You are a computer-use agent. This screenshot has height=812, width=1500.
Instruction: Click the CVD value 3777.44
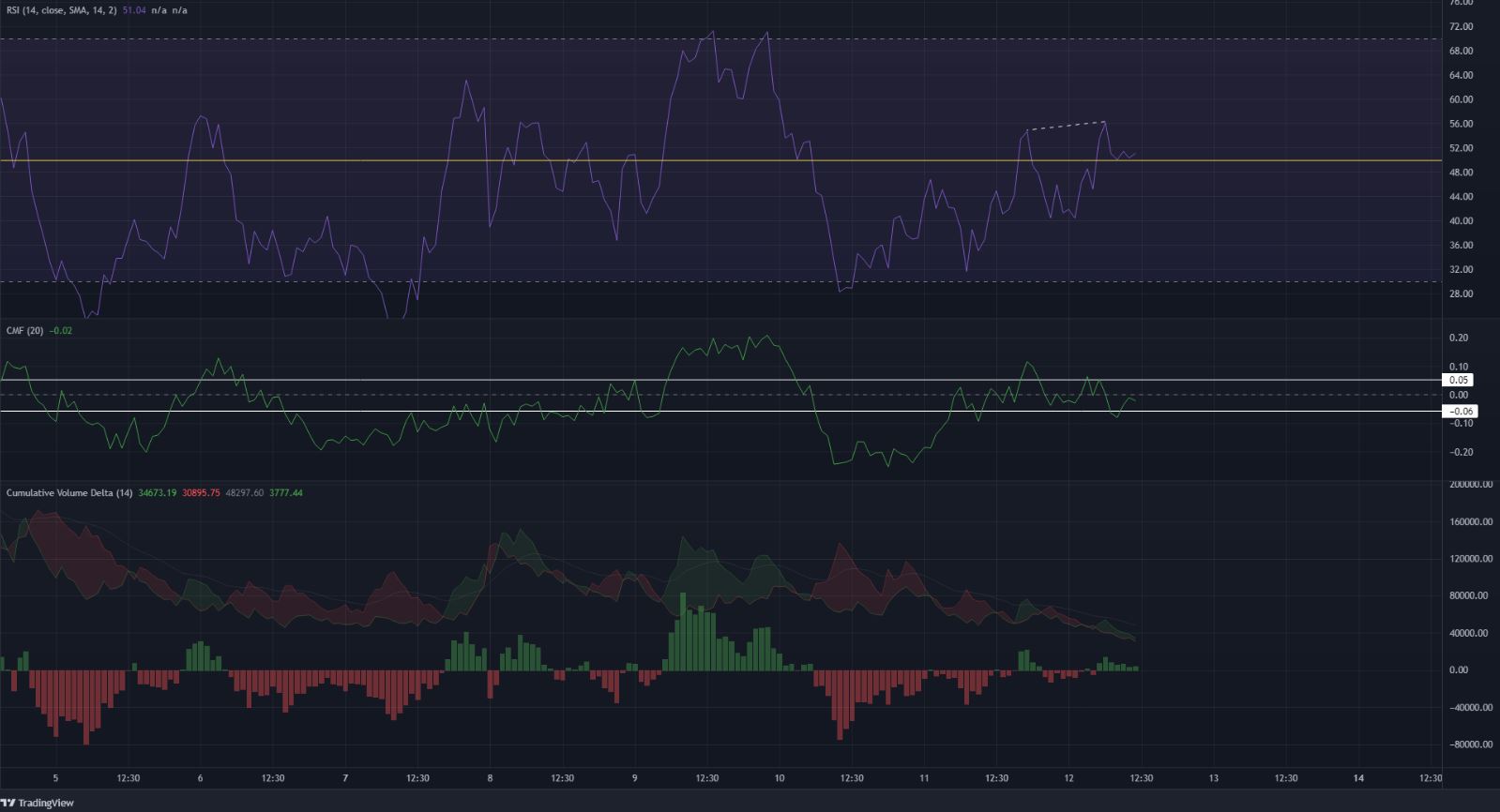point(286,493)
